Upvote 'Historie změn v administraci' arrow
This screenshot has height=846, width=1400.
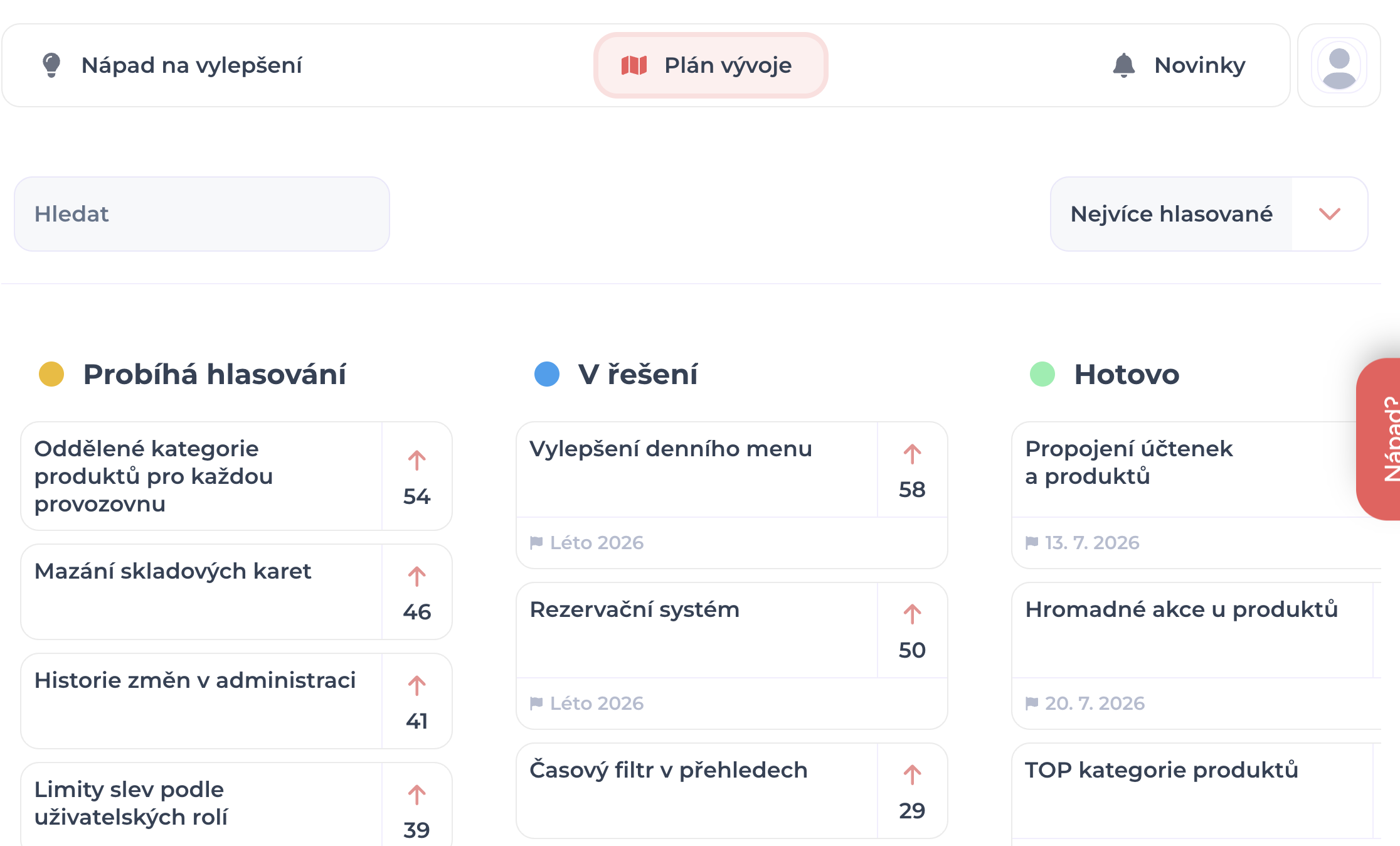(416, 685)
